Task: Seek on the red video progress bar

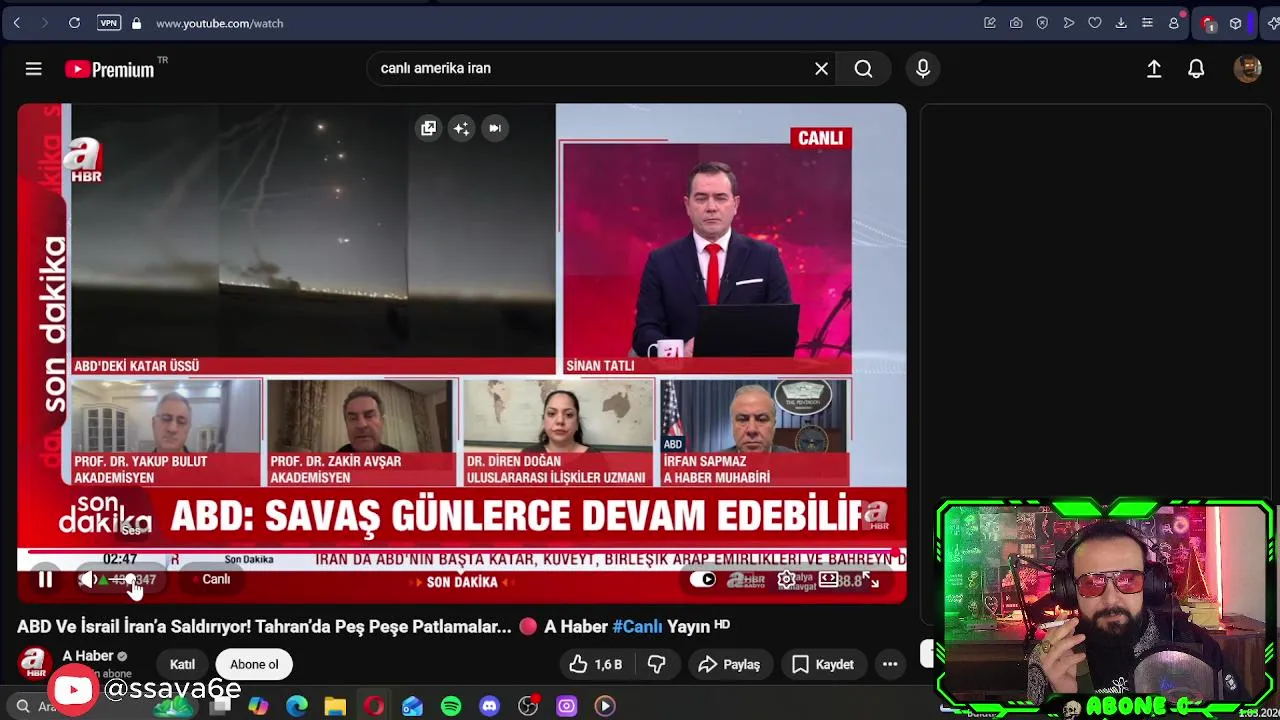Action: pos(462,551)
